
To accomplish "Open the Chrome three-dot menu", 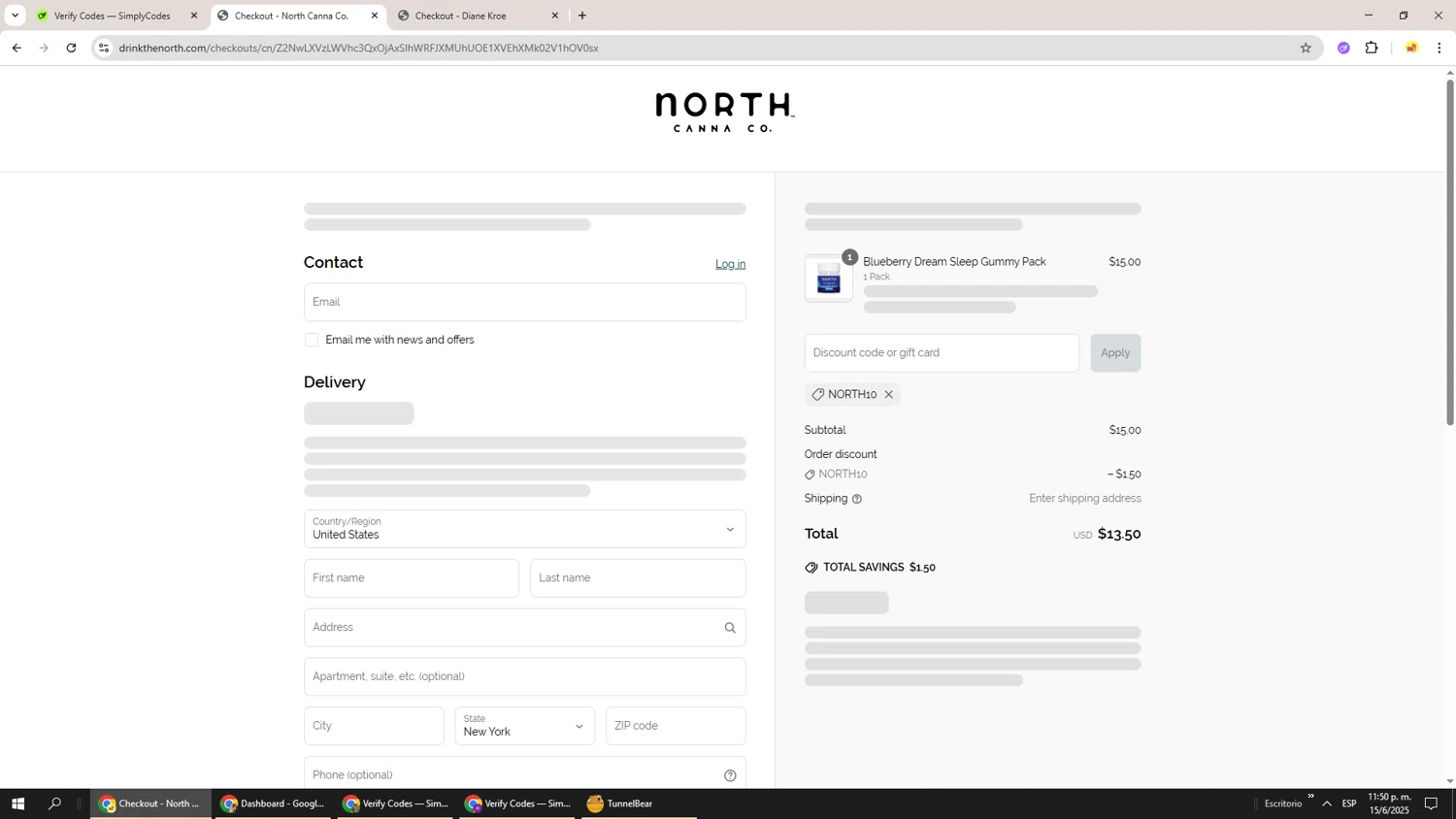I will [x=1439, y=48].
